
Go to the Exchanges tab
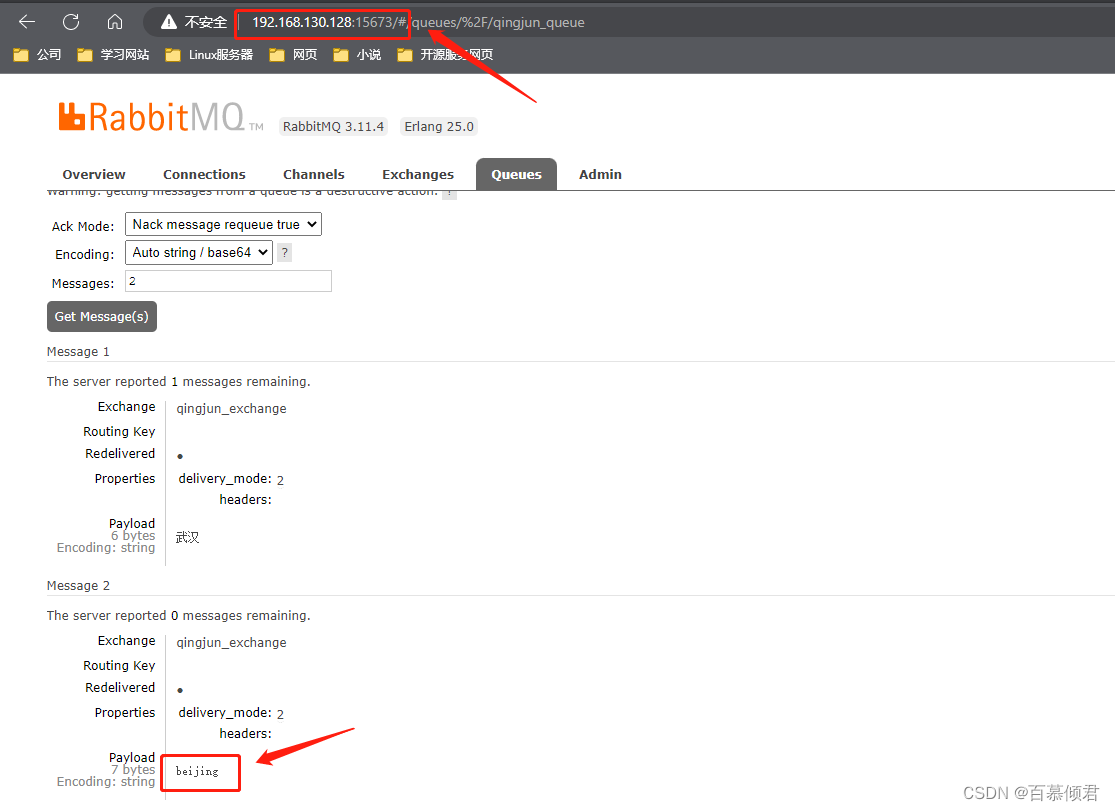(418, 174)
